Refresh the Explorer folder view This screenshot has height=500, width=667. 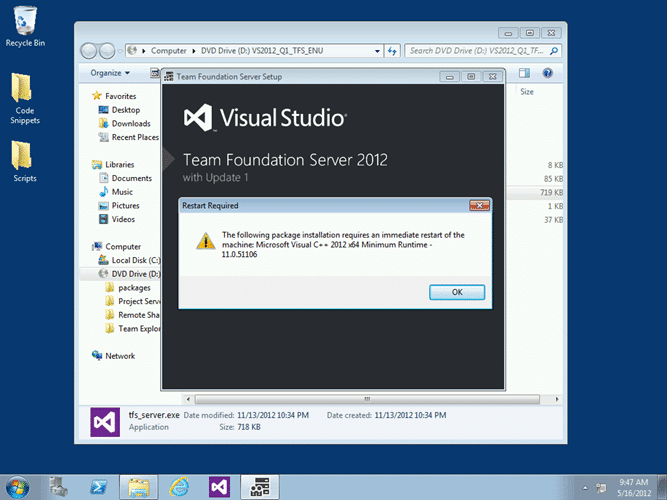[392, 51]
